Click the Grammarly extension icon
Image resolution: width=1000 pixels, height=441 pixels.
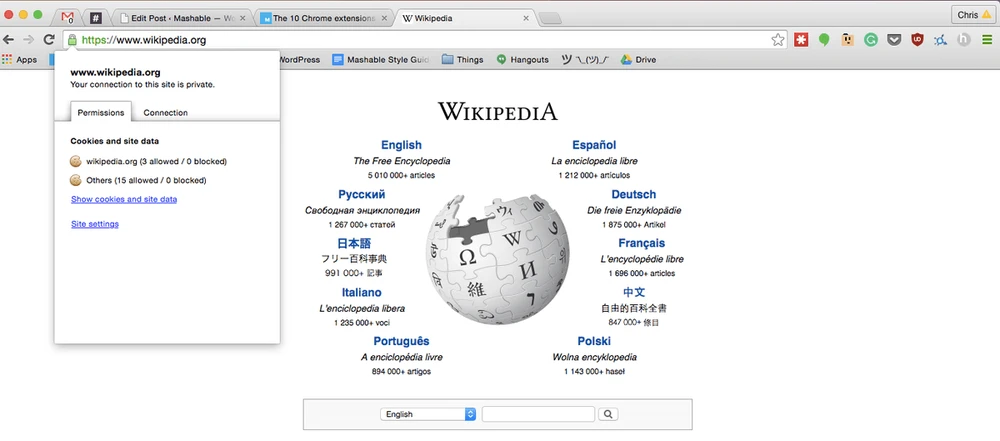coord(870,40)
